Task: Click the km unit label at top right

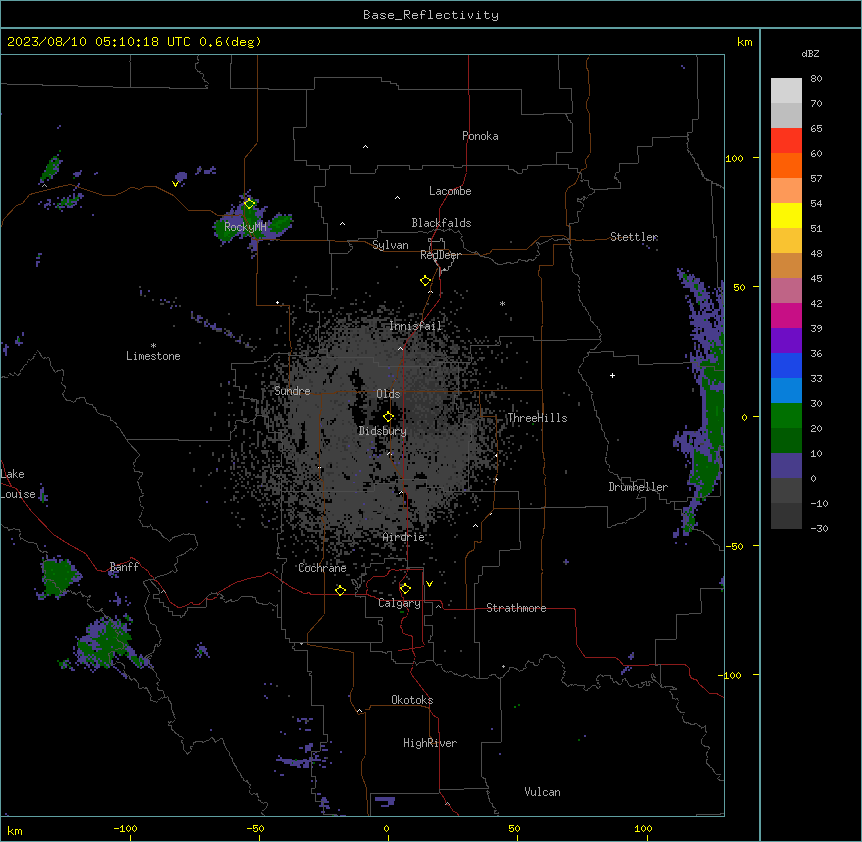Action: pos(745,42)
